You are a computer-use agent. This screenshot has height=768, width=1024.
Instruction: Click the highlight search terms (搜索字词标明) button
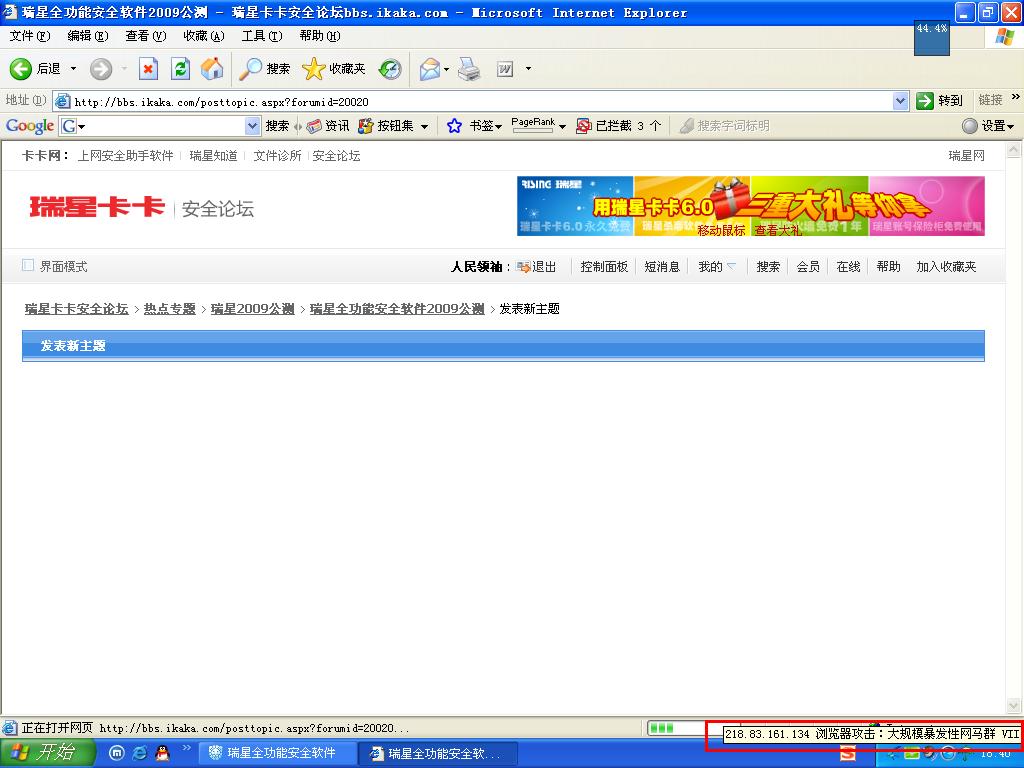724,126
